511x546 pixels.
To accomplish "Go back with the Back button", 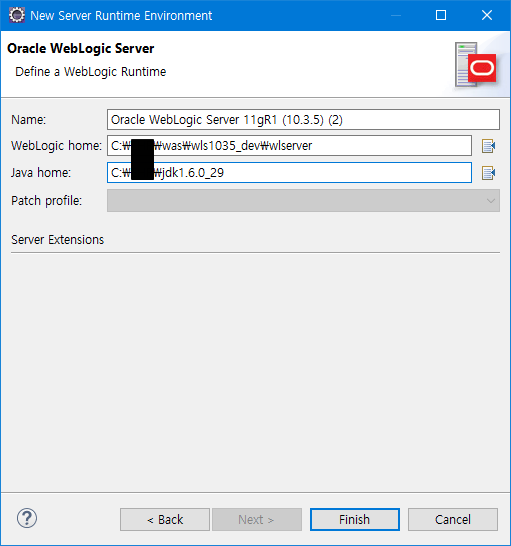I will 165,520.
